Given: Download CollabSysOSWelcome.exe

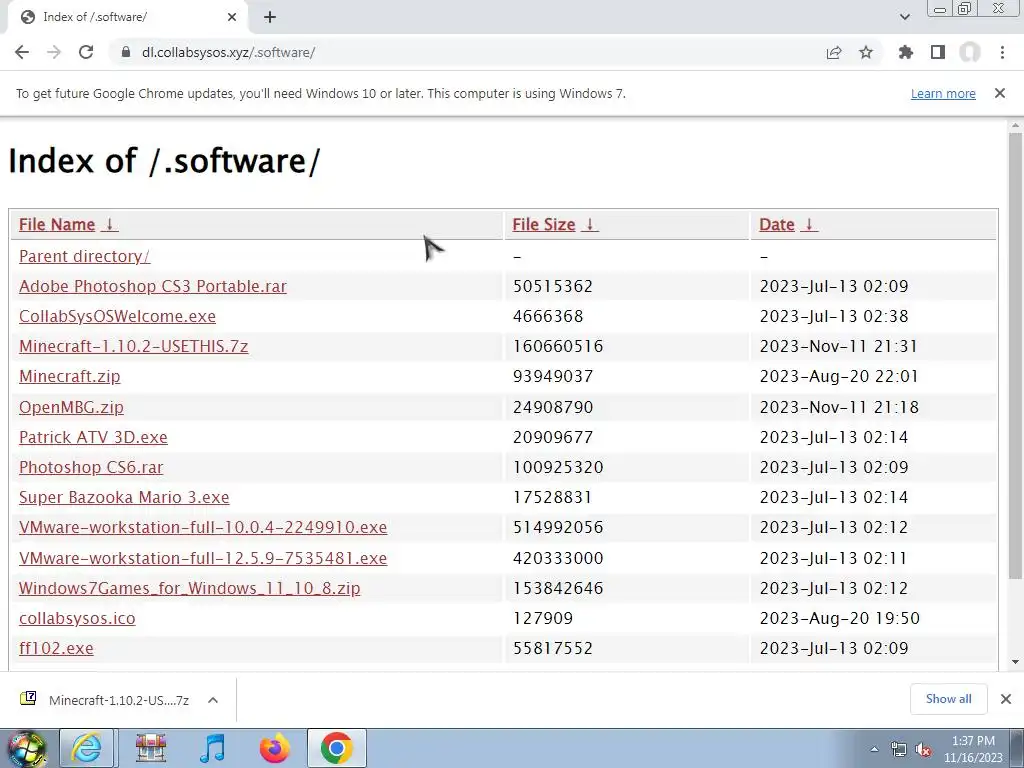Looking at the screenshot, I should click(x=118, y=316).
